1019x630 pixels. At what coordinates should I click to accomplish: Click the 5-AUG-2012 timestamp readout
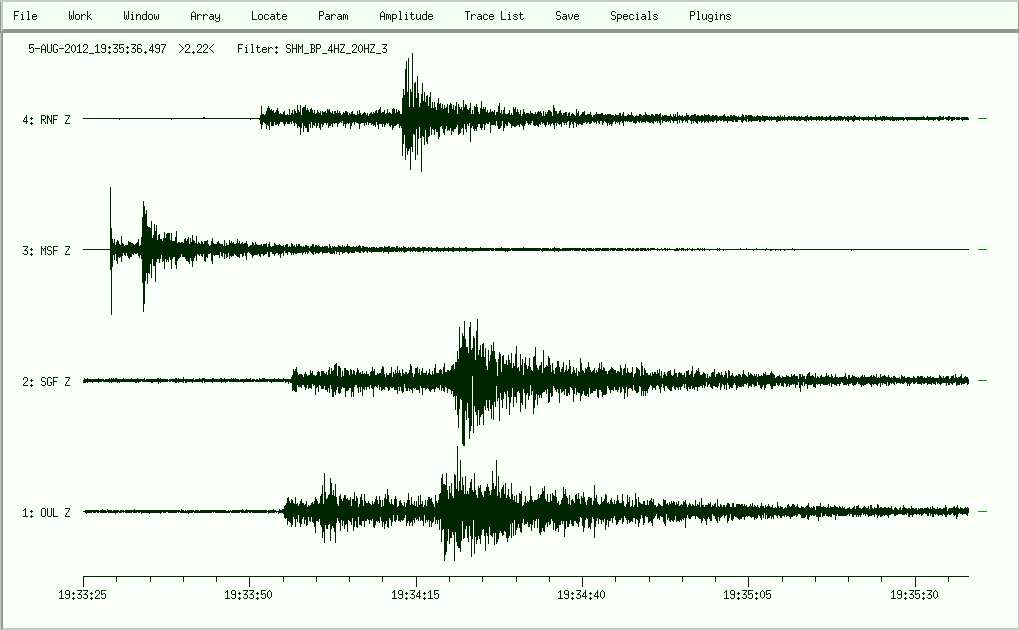(98, 48)
